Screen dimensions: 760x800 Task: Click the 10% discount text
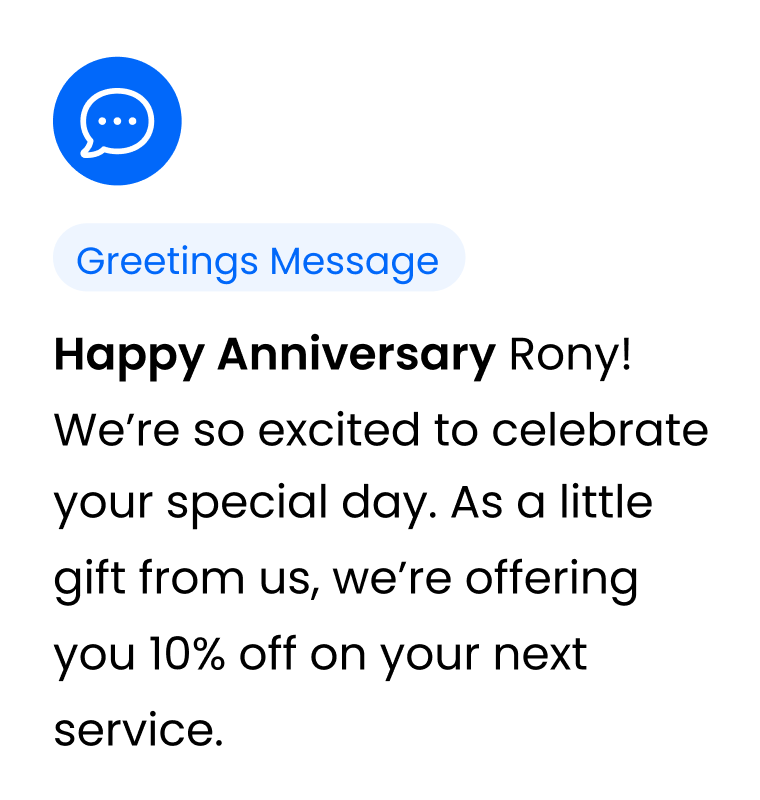click(x=187, y=654)
